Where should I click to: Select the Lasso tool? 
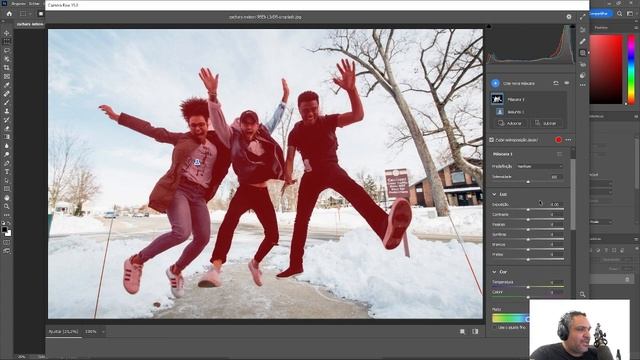[x=7, y=50]
